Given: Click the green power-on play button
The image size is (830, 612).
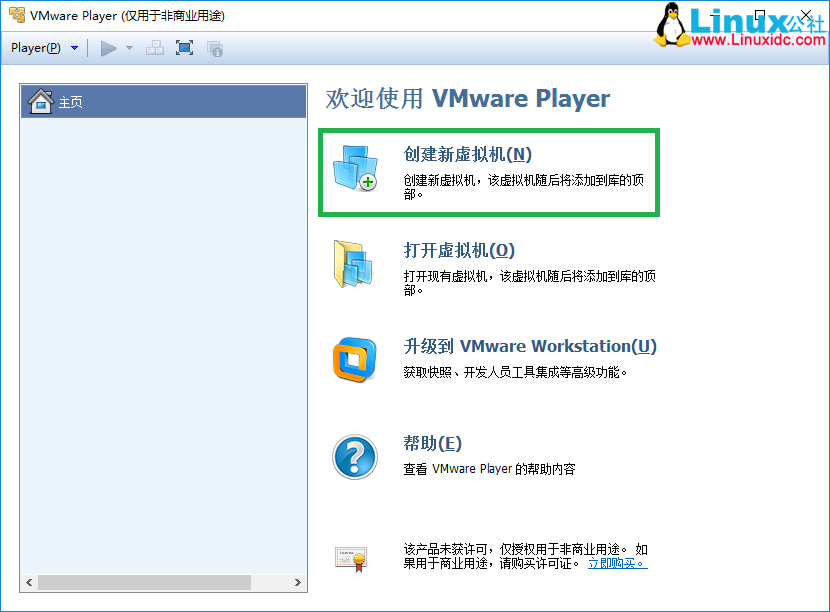Looking at the screenshot, I should tap(109, 48).
